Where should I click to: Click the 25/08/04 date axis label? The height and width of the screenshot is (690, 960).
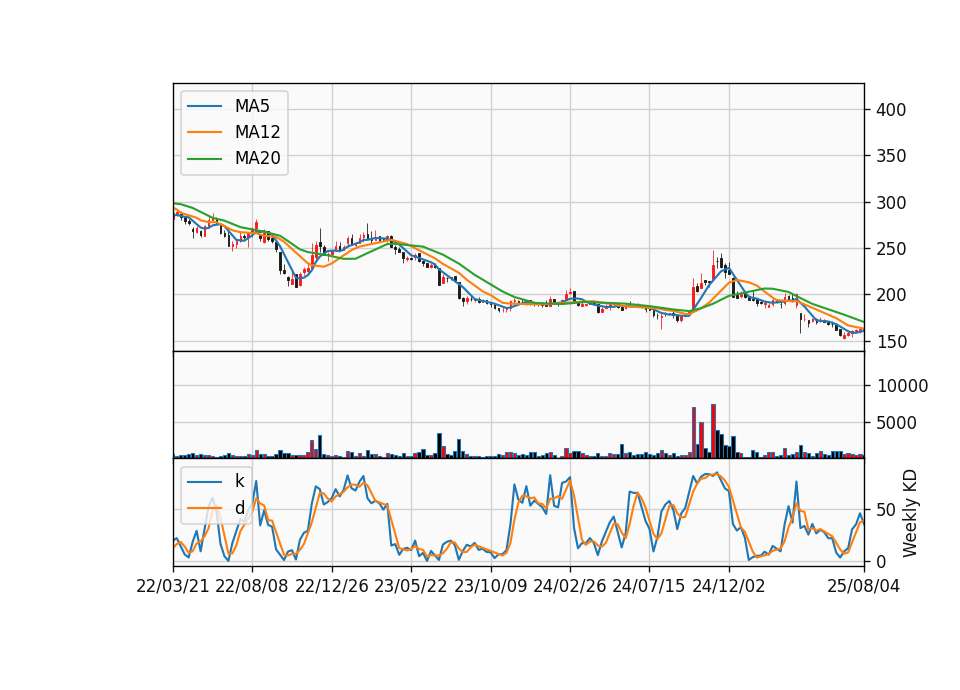[x=864, y=586]
